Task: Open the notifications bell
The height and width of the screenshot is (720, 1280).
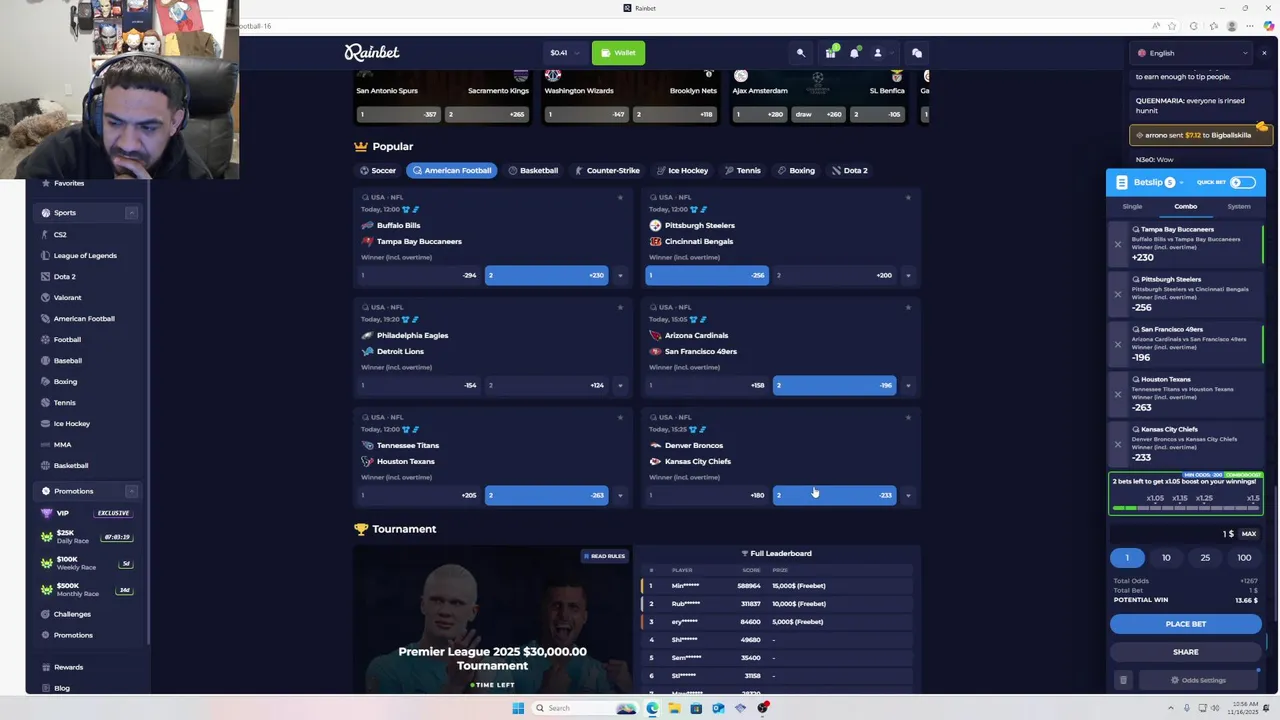Action: click(854, 53)
